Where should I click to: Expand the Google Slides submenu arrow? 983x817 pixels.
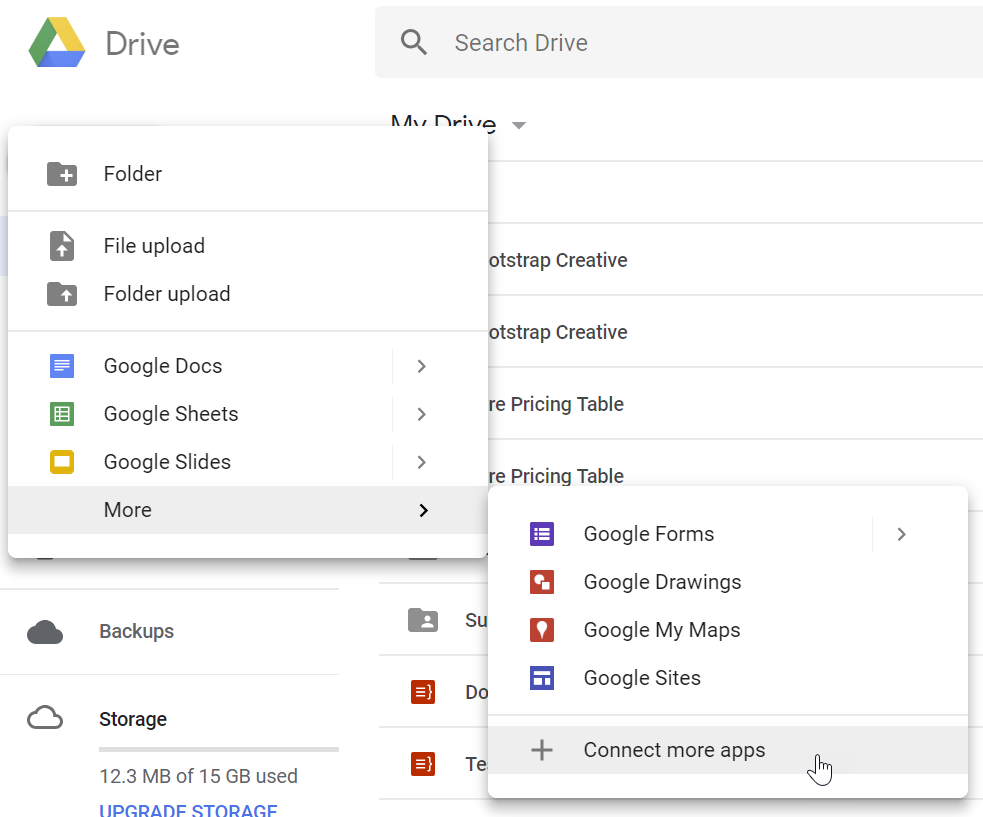click(421, 462)
